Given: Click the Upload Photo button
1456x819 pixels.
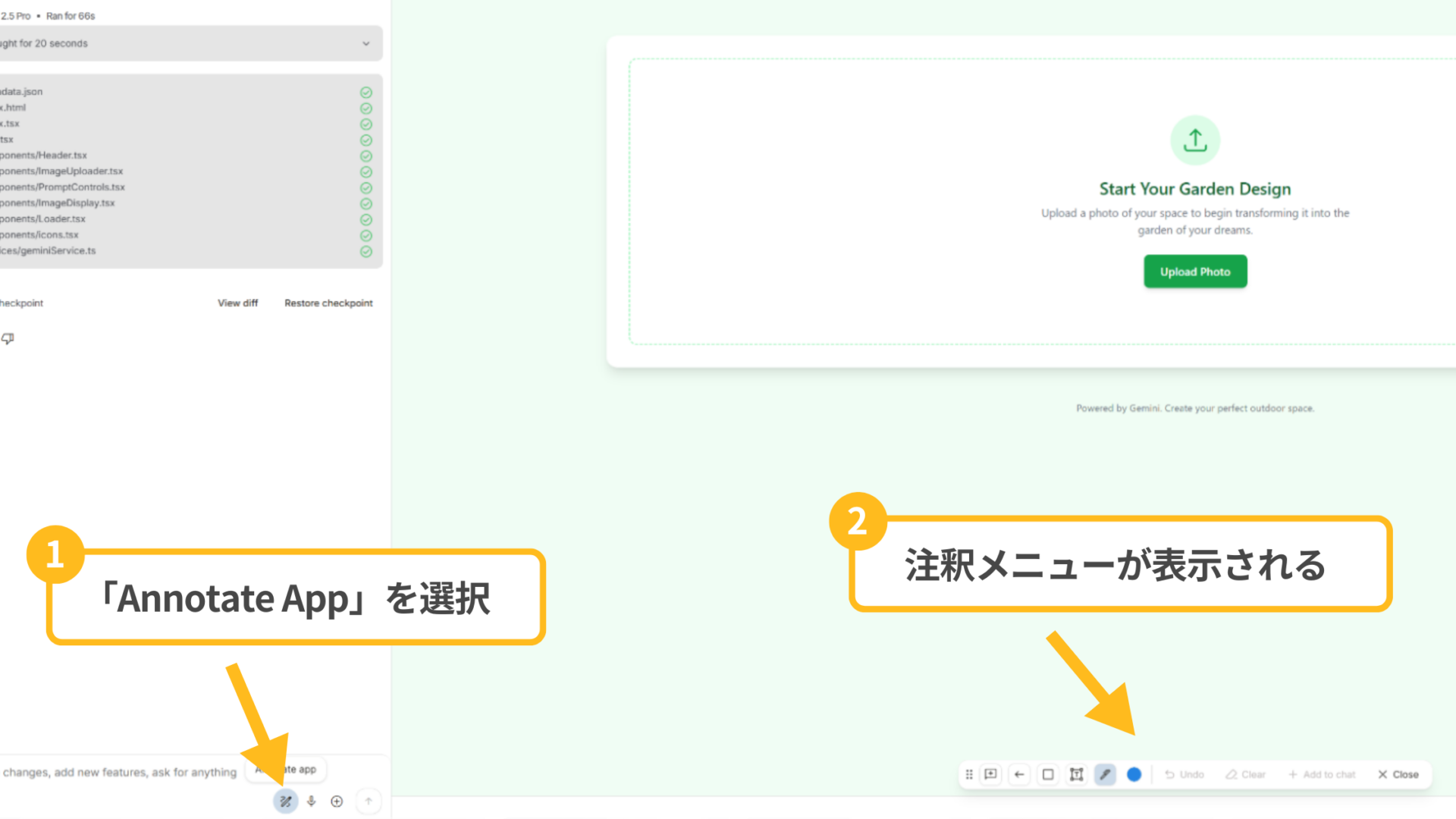Looking at the screenshot, I should (x=1194, y=271).
